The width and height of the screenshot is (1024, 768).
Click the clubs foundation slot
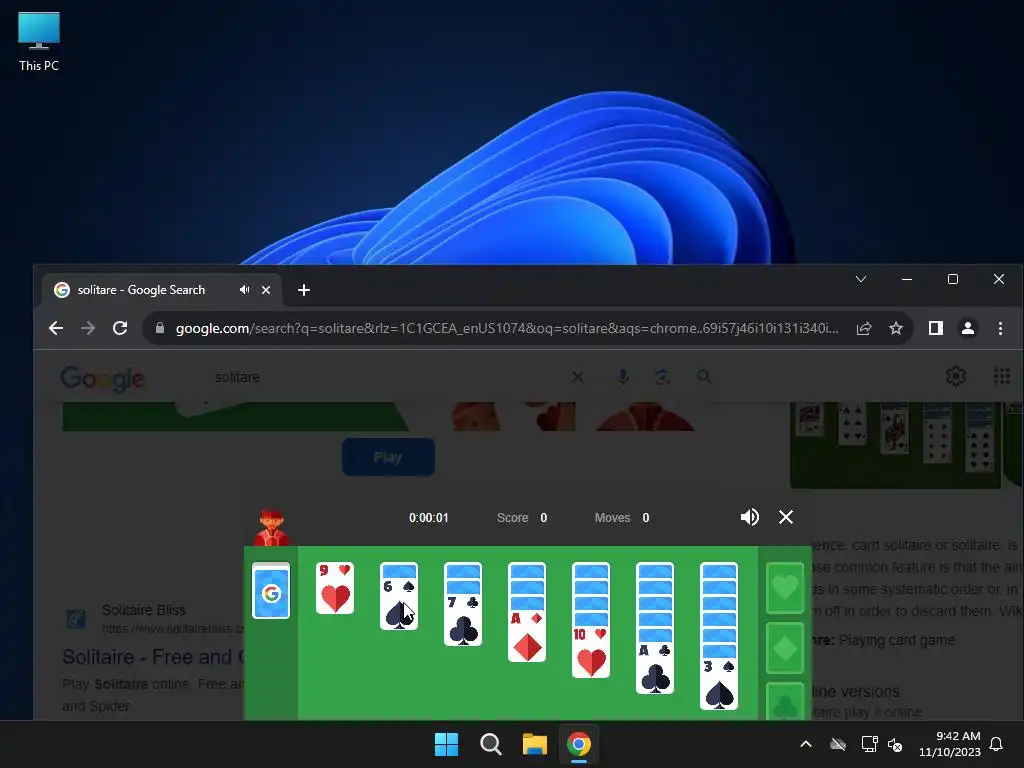[x=785, y=701]
